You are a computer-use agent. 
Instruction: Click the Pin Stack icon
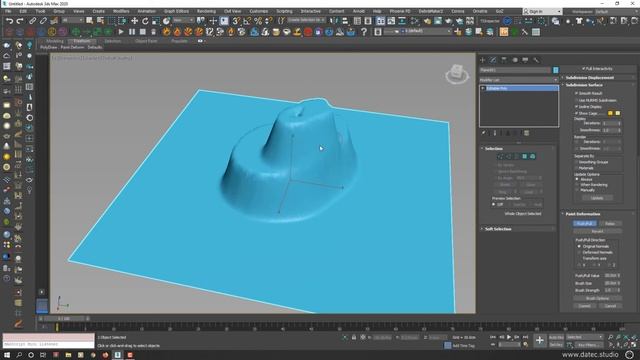[484, 133]
